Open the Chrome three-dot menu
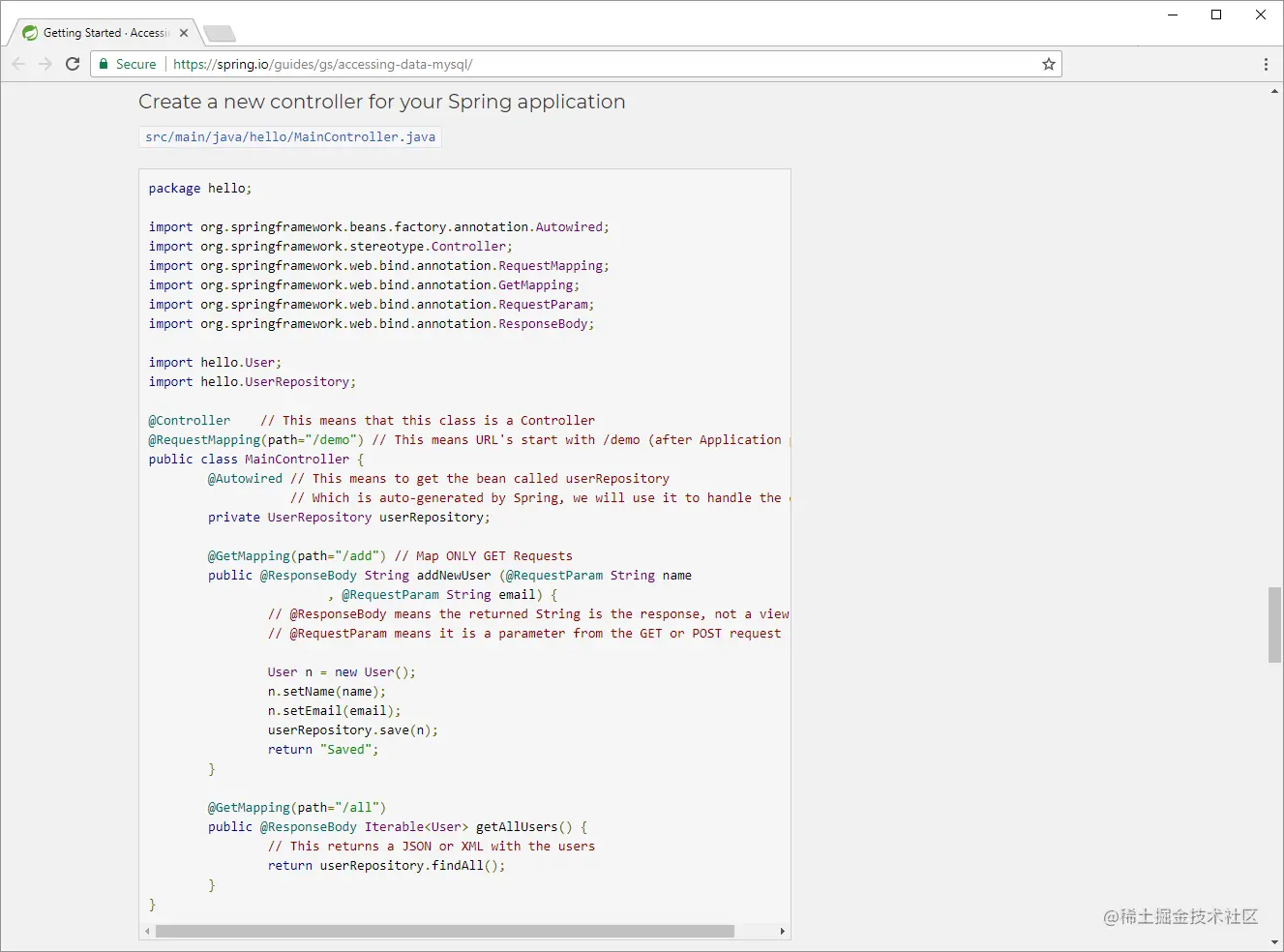 [x=1266, y=64]
